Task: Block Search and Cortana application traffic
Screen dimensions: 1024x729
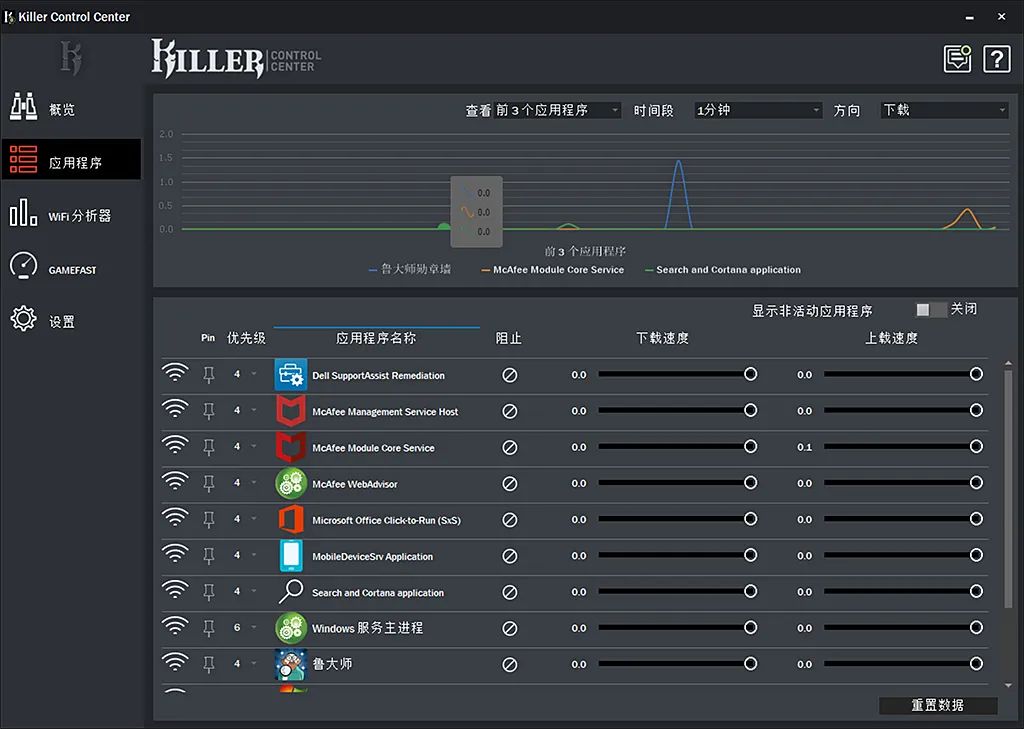Action: click(x=509, y=592)
